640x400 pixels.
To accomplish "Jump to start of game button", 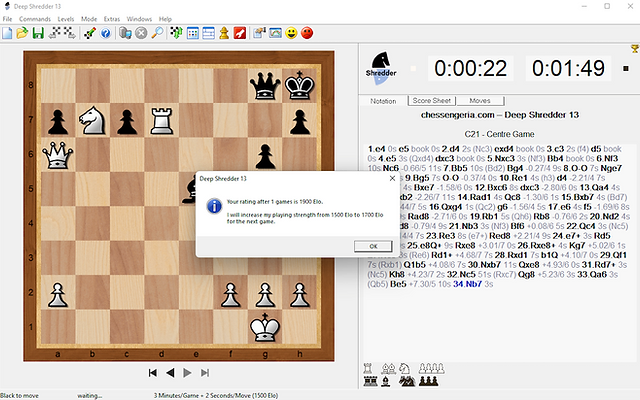I will 153,373.
